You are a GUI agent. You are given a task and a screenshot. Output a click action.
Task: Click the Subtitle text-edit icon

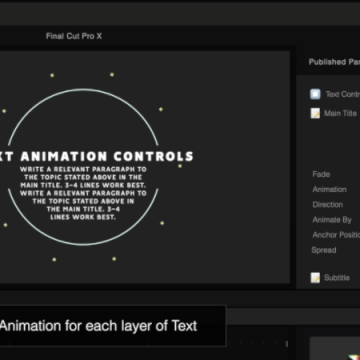pyautogui.click(x=315, y=278)
